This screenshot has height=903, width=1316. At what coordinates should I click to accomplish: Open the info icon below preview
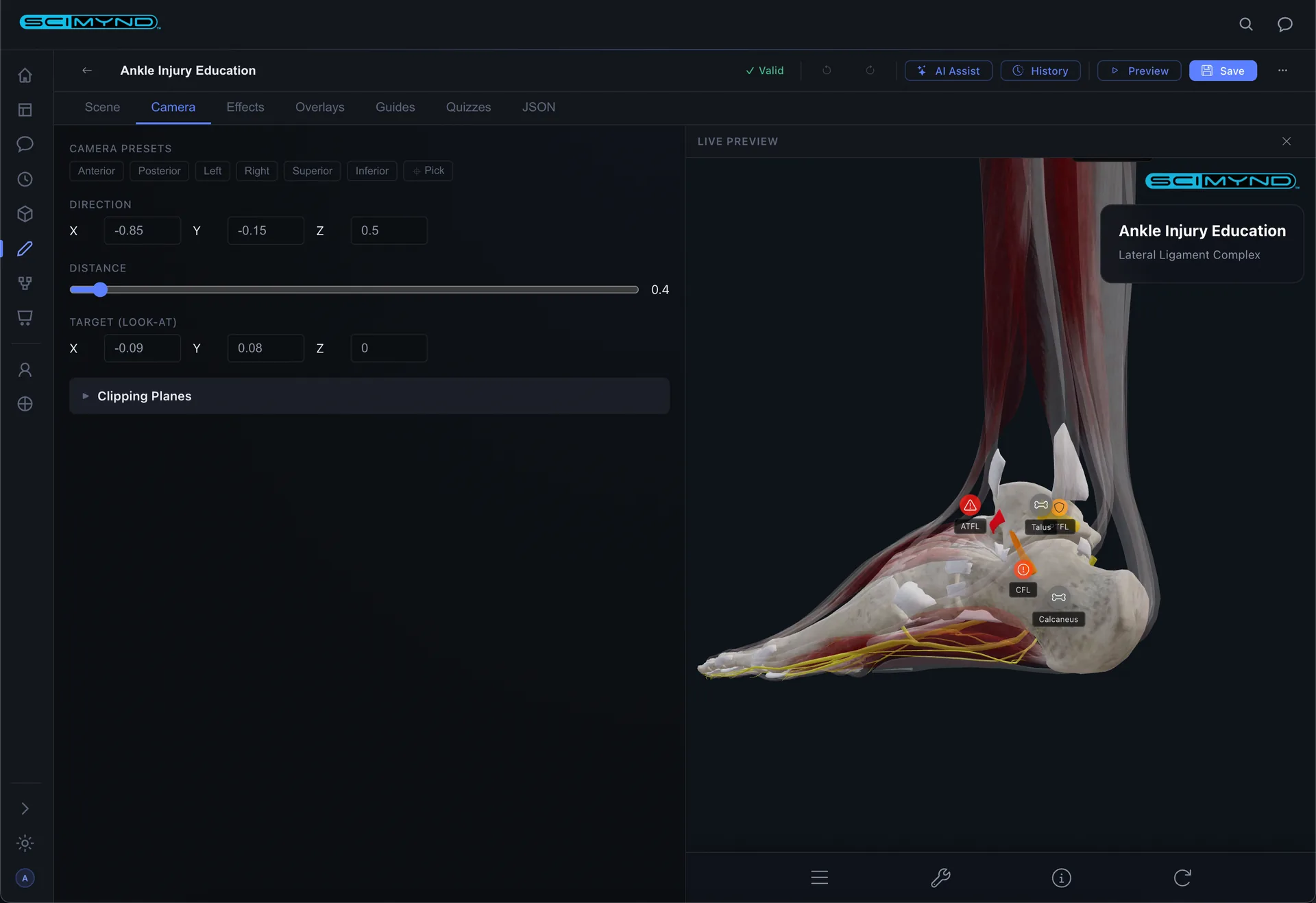pos(1061,878)
